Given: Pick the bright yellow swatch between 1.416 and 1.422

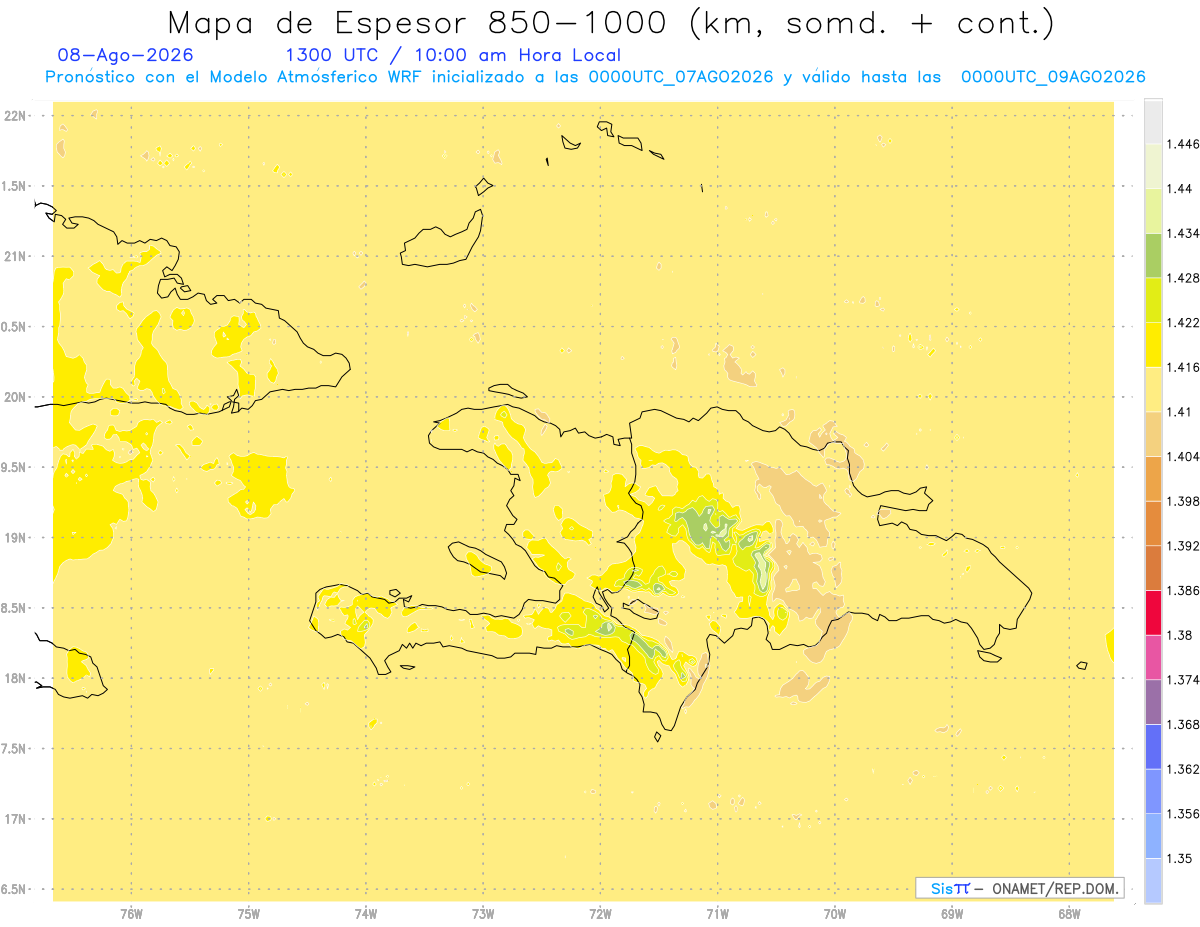Looking at the screenshot, I should click(x=1153, y=344).
